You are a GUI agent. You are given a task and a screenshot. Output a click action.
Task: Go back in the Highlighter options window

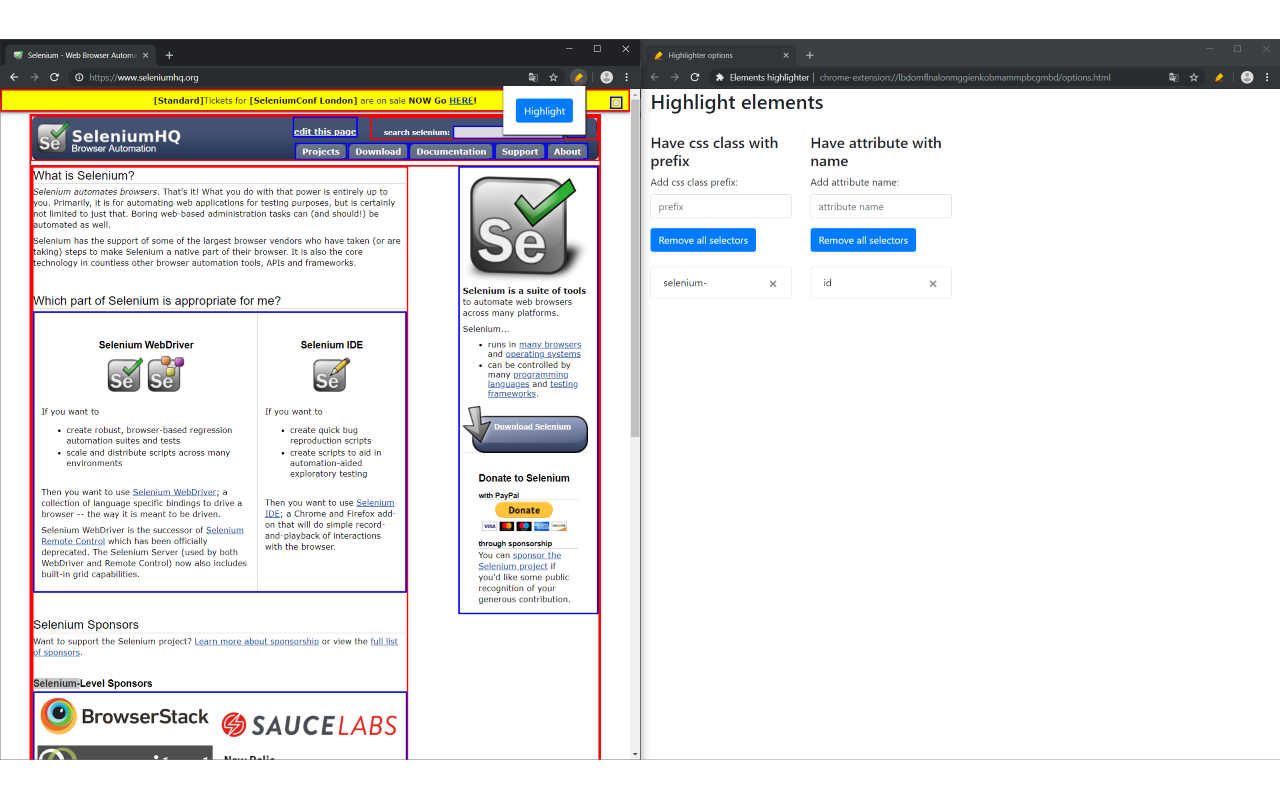[x=655, y=77]
